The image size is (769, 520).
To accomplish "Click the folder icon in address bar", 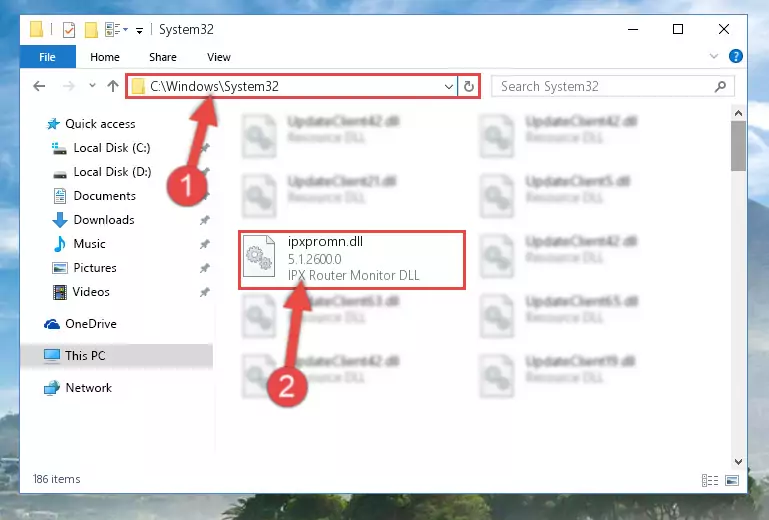I will click(x=138, y=86).
